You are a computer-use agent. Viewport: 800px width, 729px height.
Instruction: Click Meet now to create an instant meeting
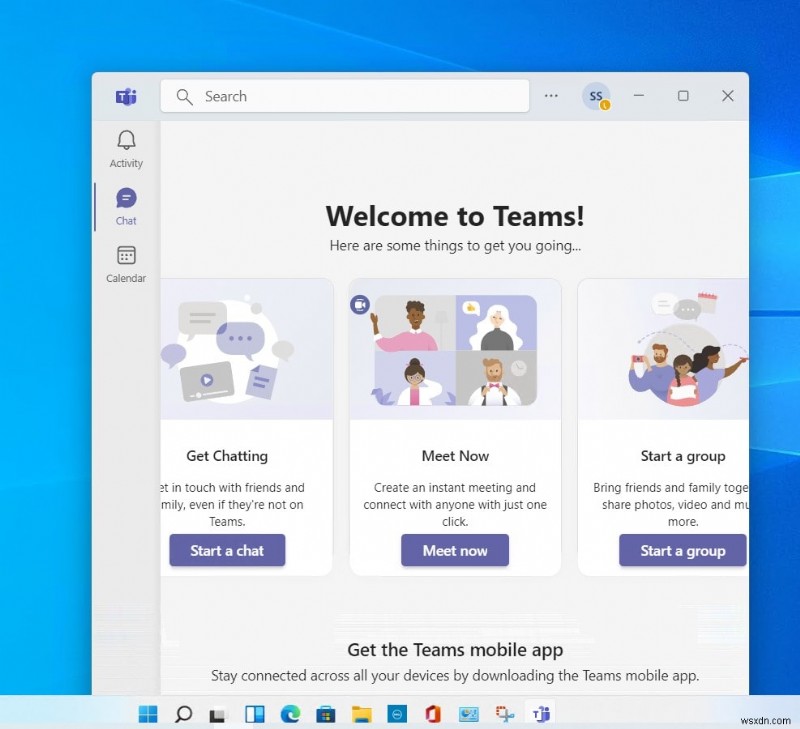click(455, 550)
